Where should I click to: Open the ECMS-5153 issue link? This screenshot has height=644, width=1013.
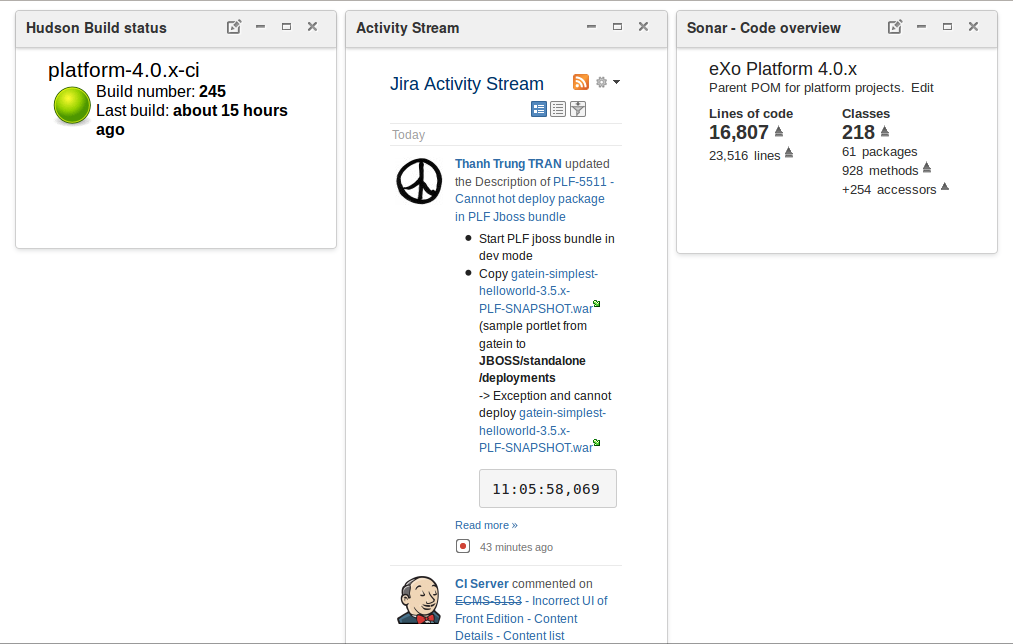[488, 601]
